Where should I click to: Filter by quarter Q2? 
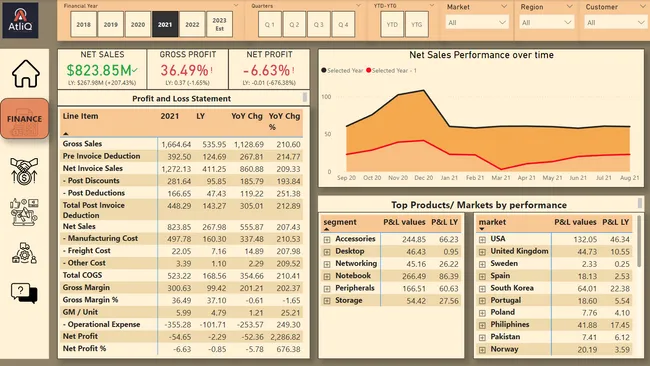click(294, 24)
